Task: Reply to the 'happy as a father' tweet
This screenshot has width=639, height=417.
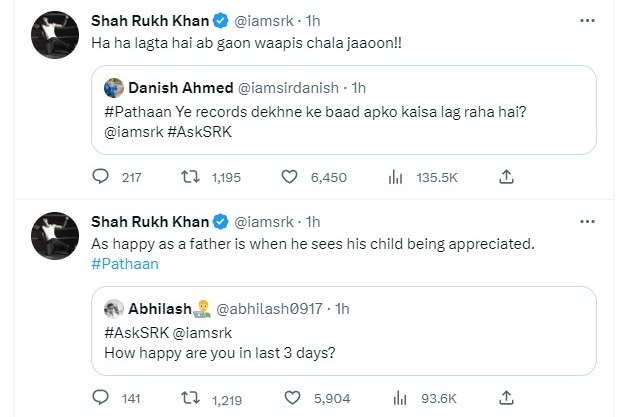Action: click(99, 396)
